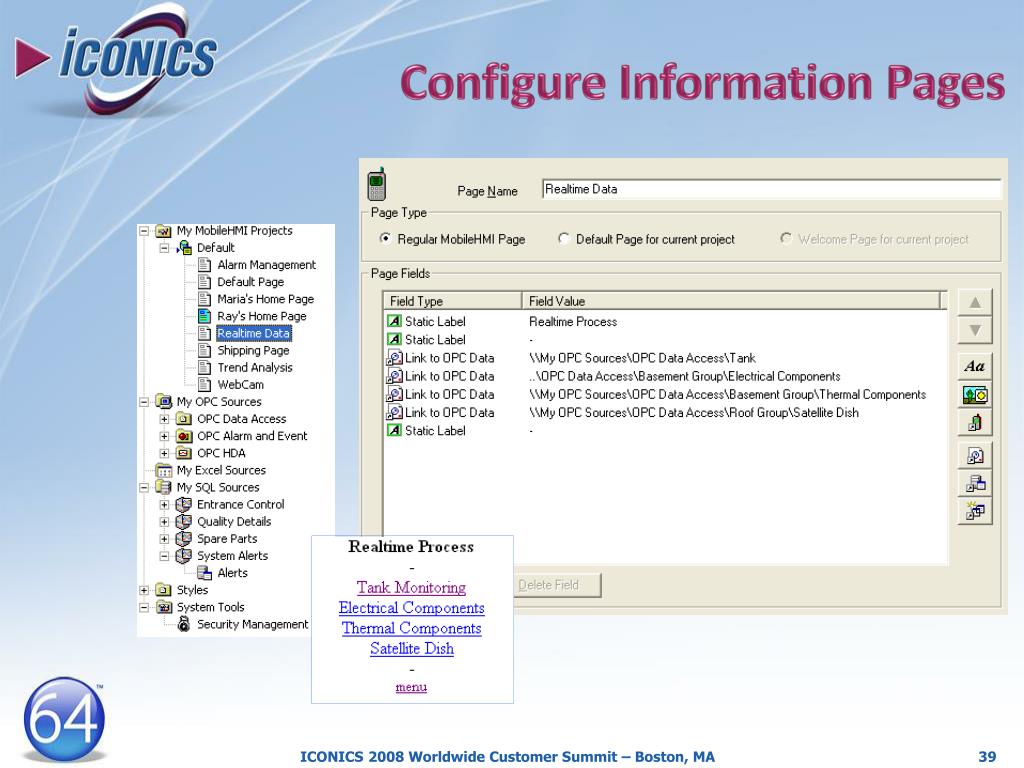
Task: Open the Thermal Components link
Action: point(411,628)
